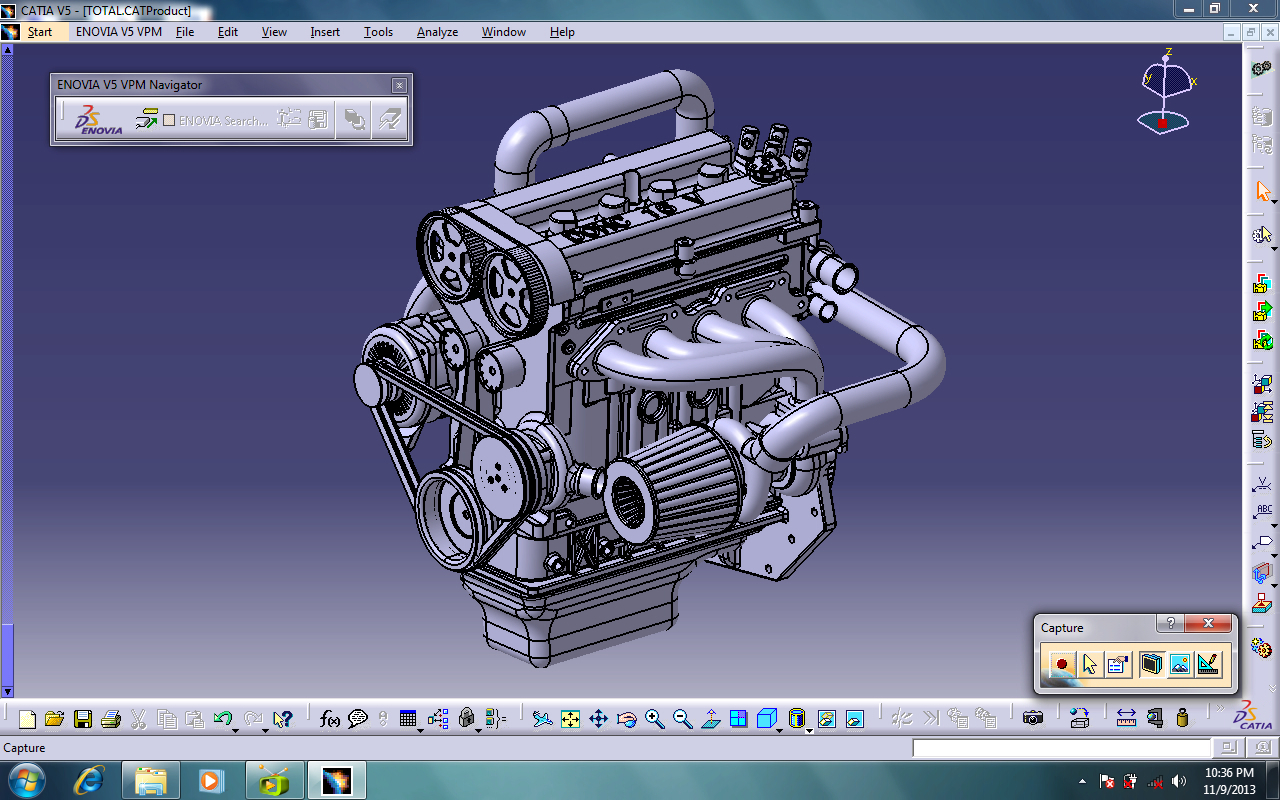Click the power input command field

(1061, 748)
